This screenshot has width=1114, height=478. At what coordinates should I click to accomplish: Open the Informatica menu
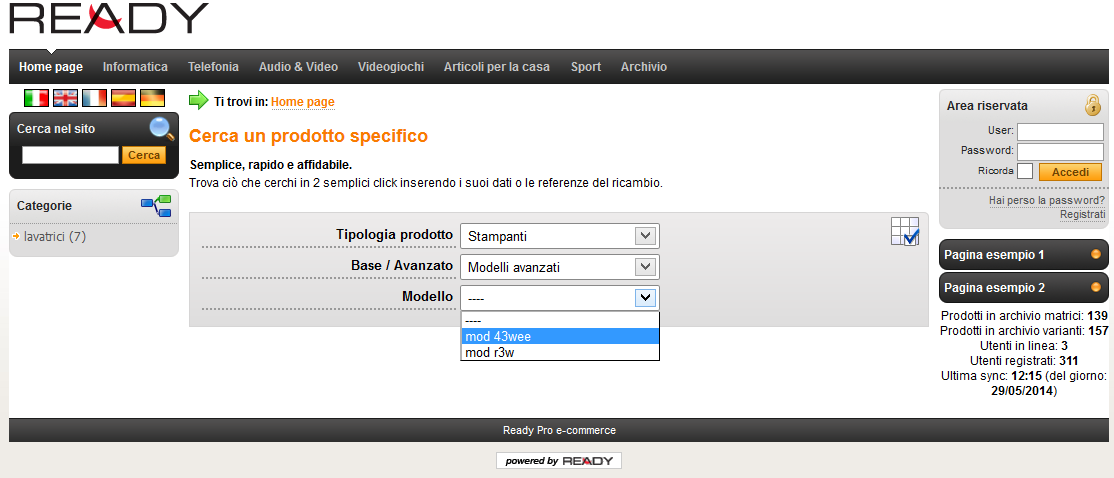[x=135, y=67]
